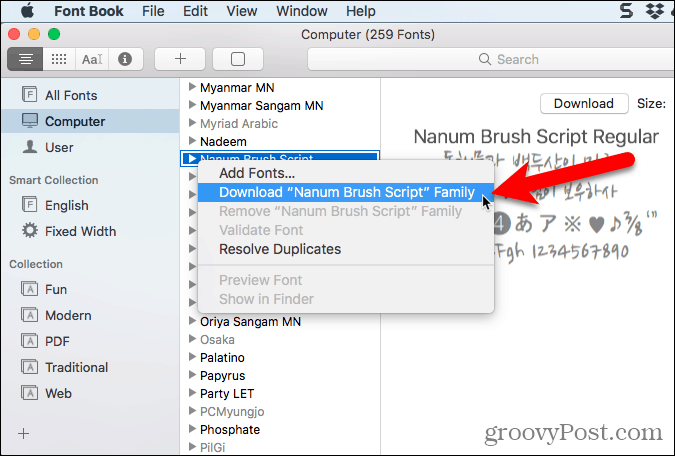Screen dimensions: 675x456
Task: Open the Window menu
Action: pos(302,11)
